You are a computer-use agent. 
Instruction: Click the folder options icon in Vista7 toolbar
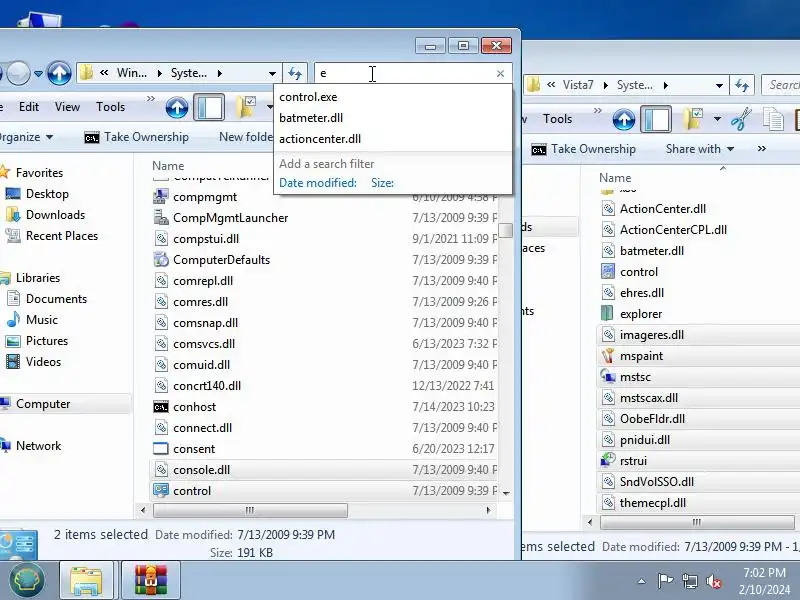coord(694,119)
